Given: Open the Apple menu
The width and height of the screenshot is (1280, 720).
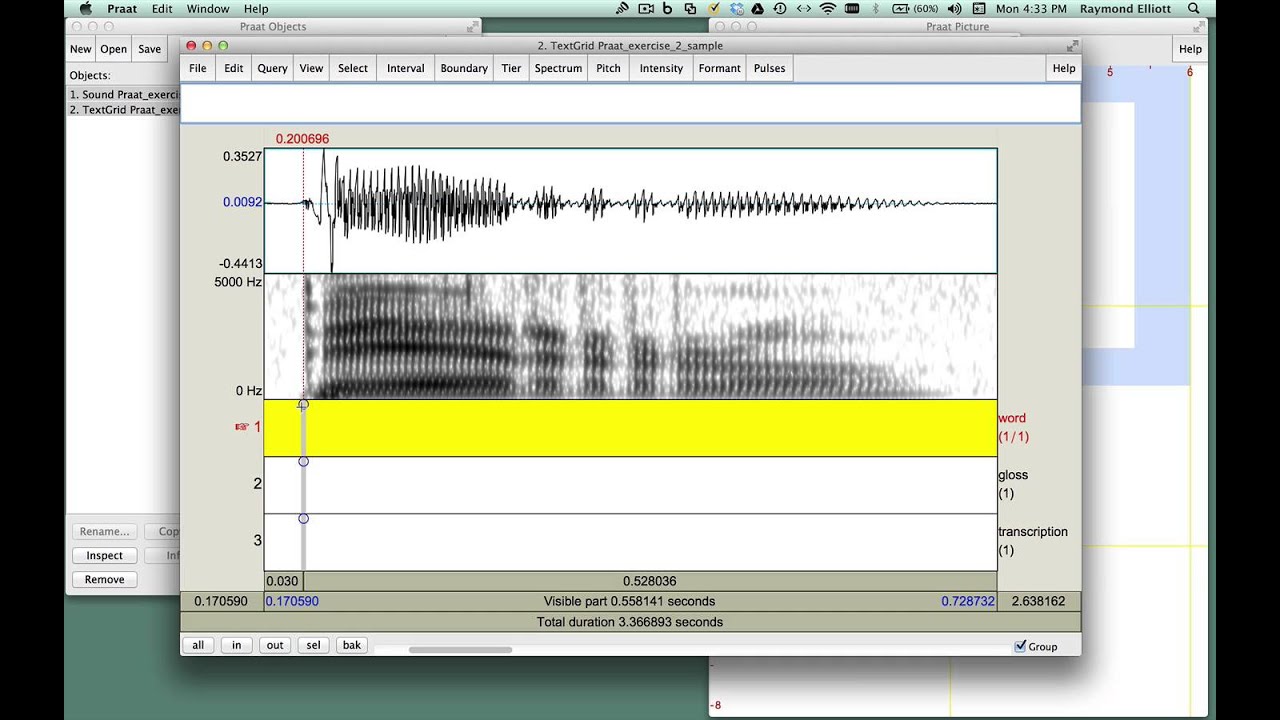Looking at the screenshot, I should pyautogui.click(x=85, y=9).
